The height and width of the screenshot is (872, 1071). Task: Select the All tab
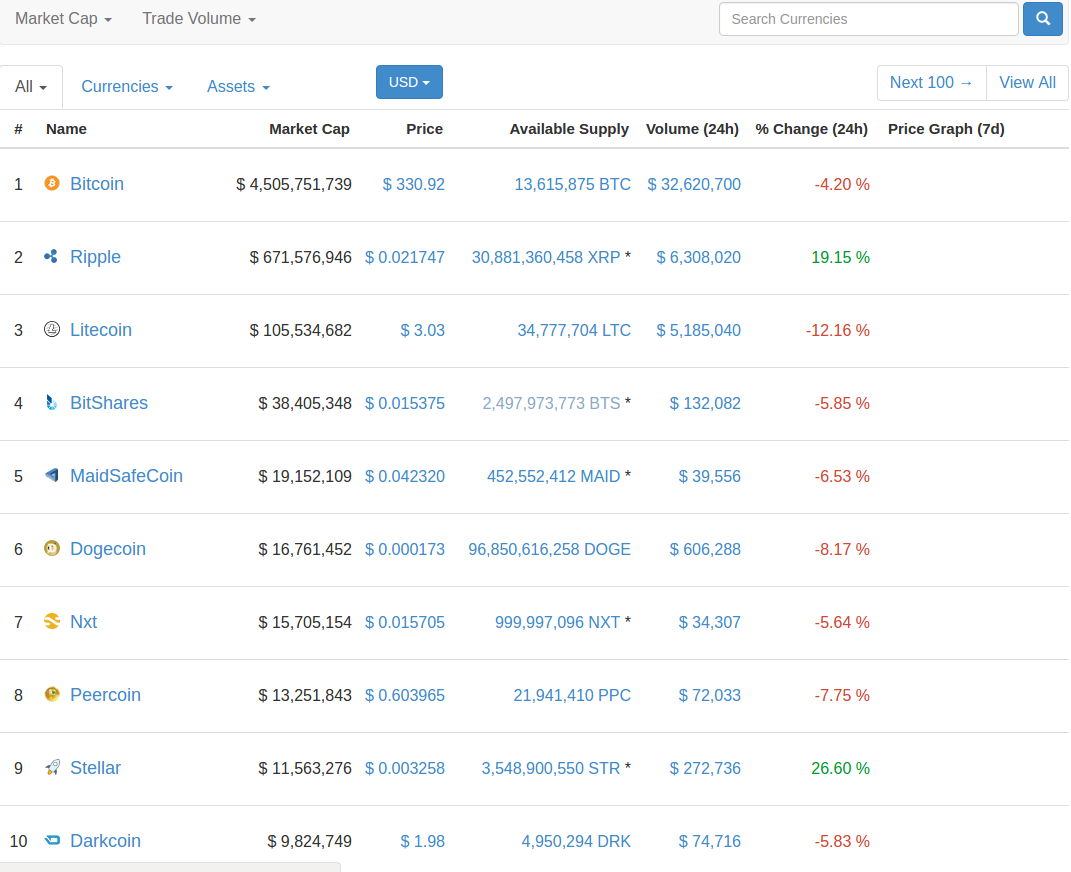(x=31, y=87)
